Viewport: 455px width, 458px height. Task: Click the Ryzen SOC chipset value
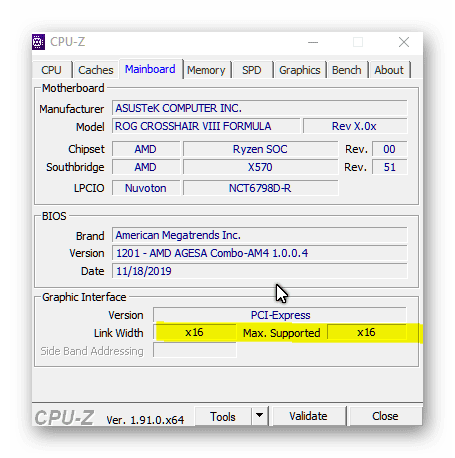pos(260,149)
